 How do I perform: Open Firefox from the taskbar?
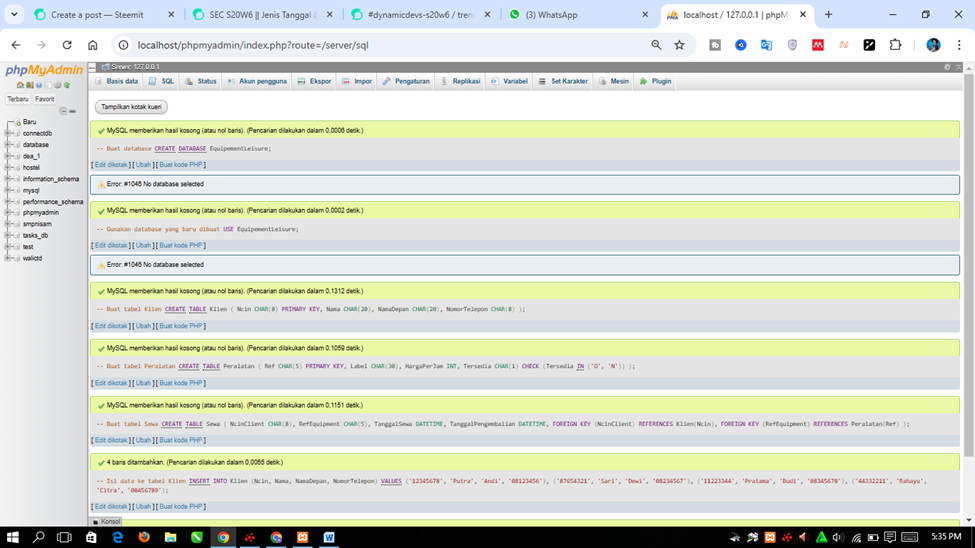(144, 537)
